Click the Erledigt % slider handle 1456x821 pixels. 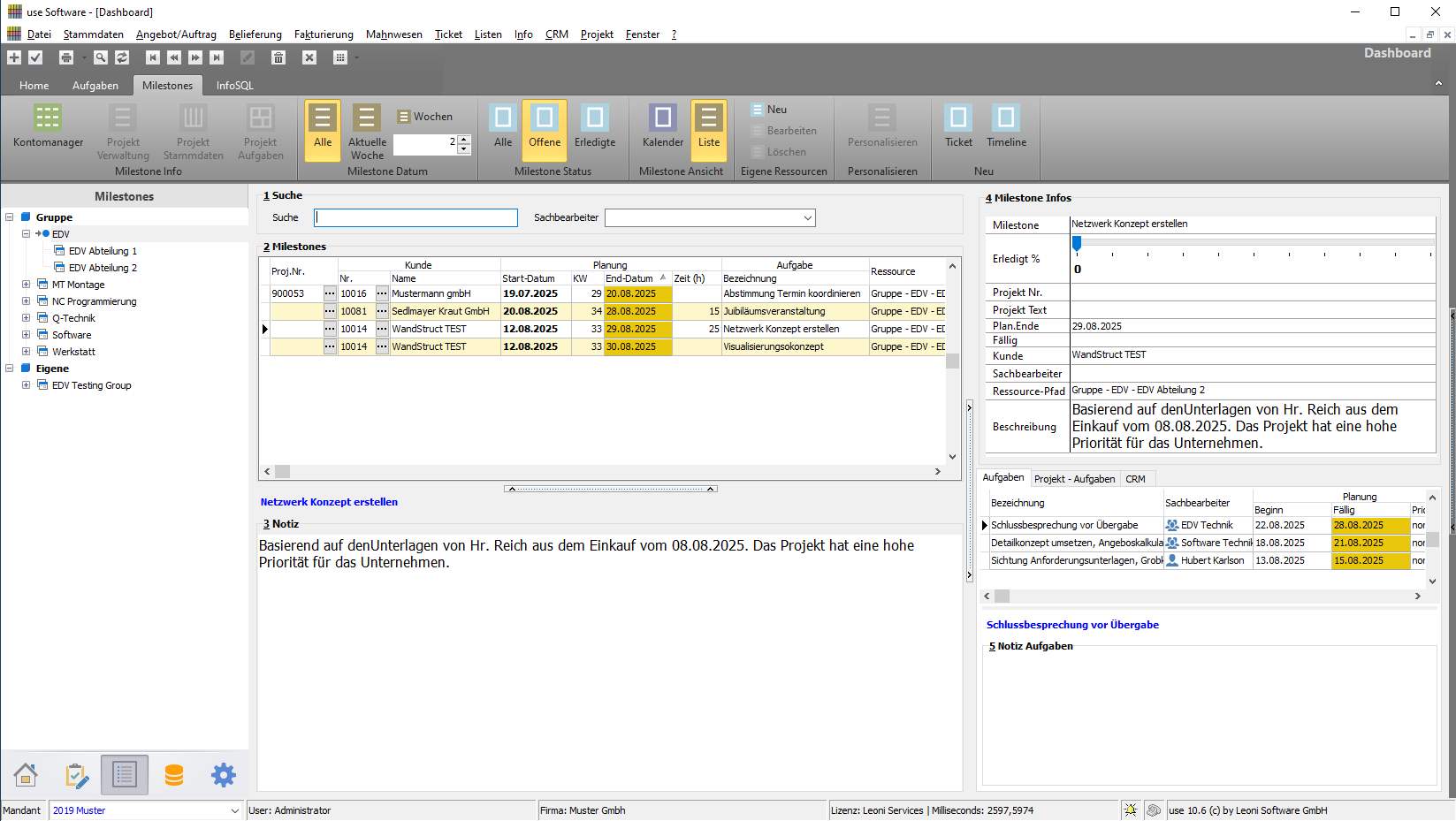coord(1077,243)
